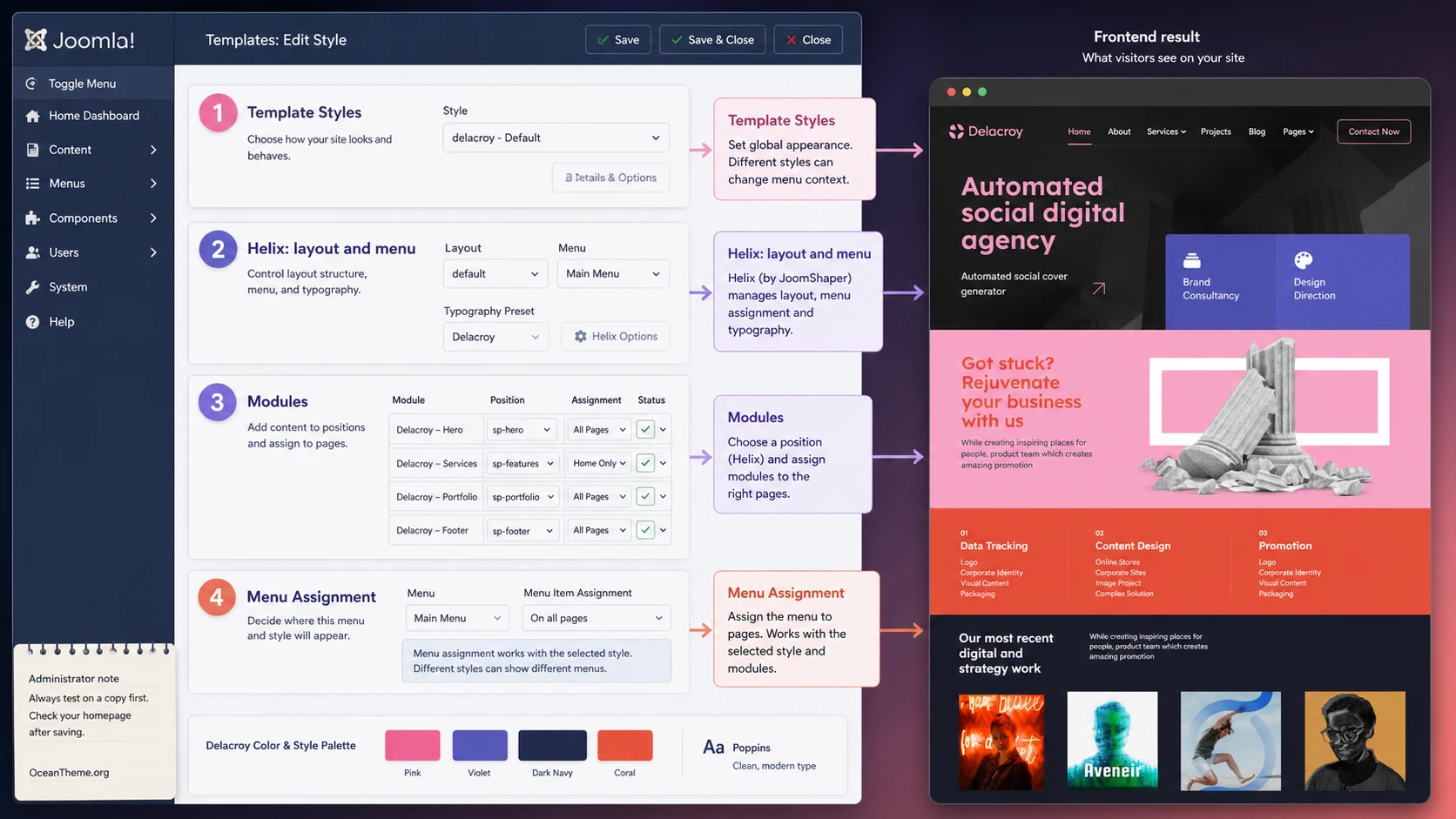Open the Menus item in sidebar

[93, 184]
